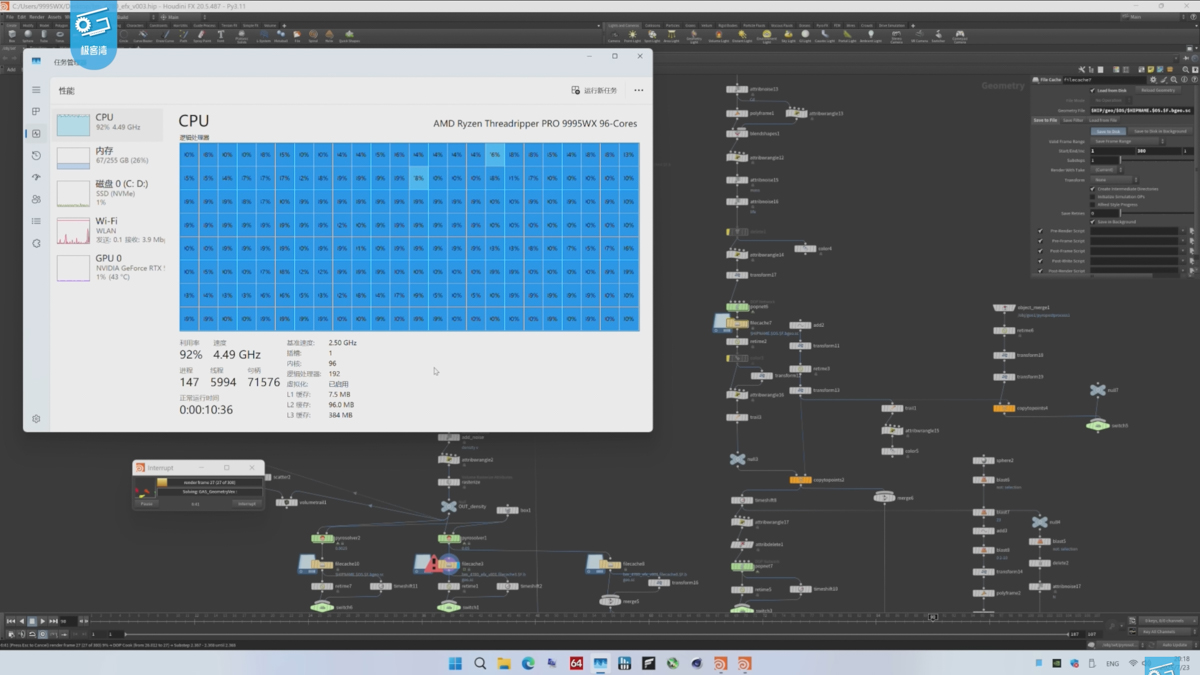Open File Explorer from the taskbar
Image resolution: width=1200 pixels, height=675 pixels.
(504, 663)
